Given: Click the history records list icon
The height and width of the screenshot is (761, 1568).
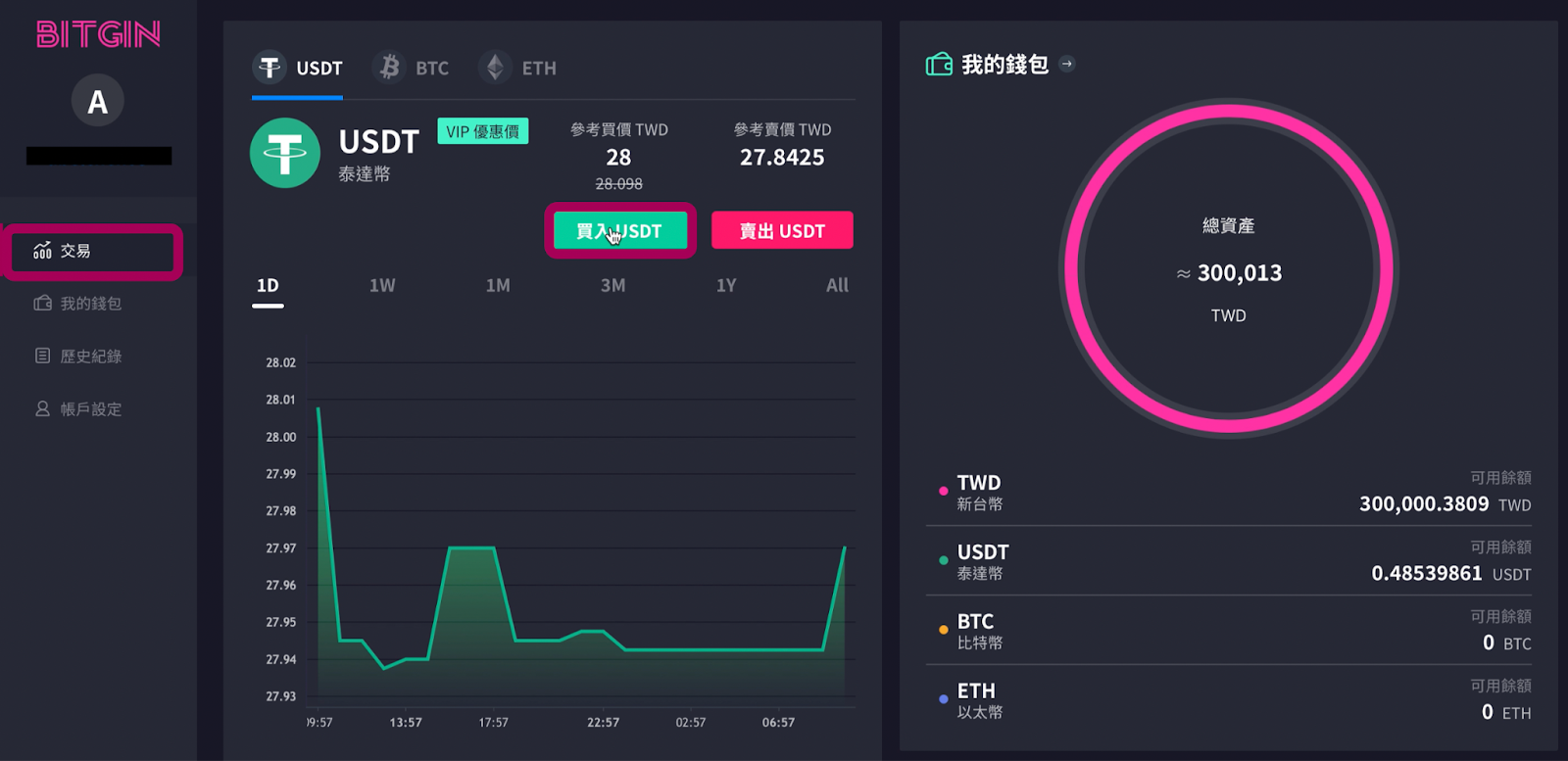Looking at the screenshot, I should point(42,356).
